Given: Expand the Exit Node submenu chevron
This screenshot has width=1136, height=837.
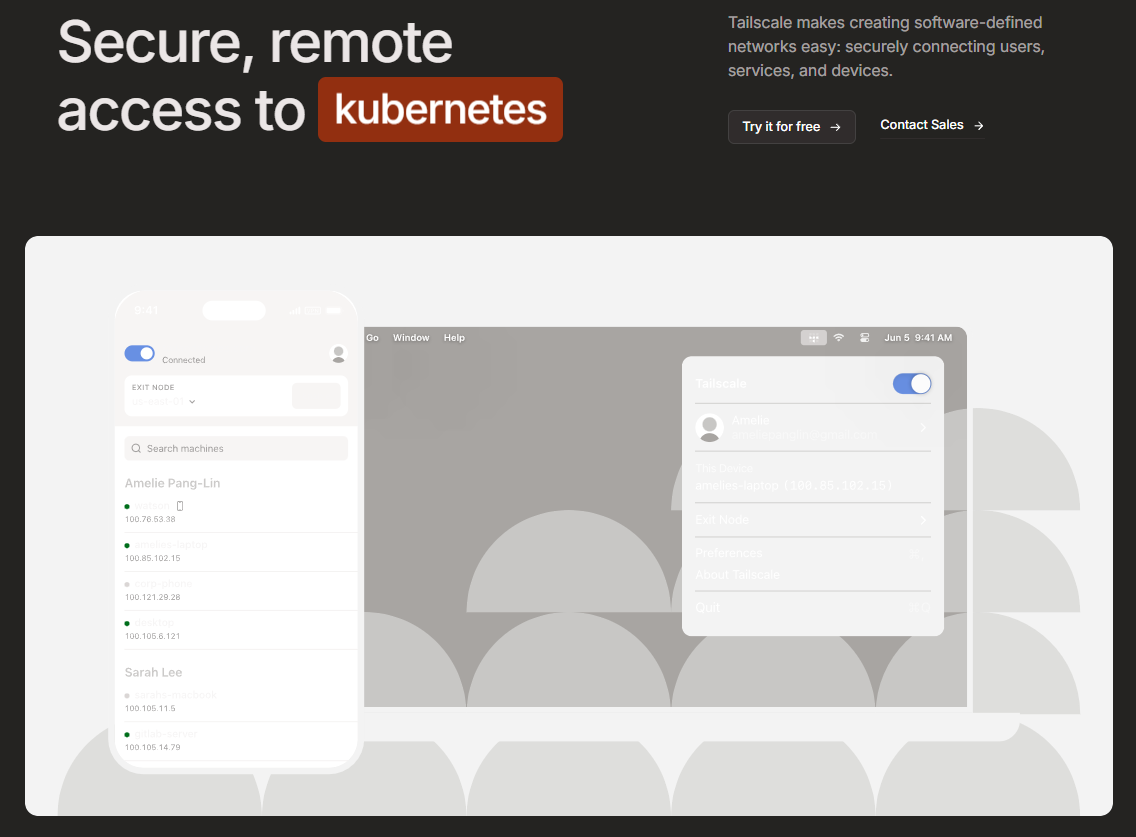Looking at the screenshot, I should [x=922, y=520].
